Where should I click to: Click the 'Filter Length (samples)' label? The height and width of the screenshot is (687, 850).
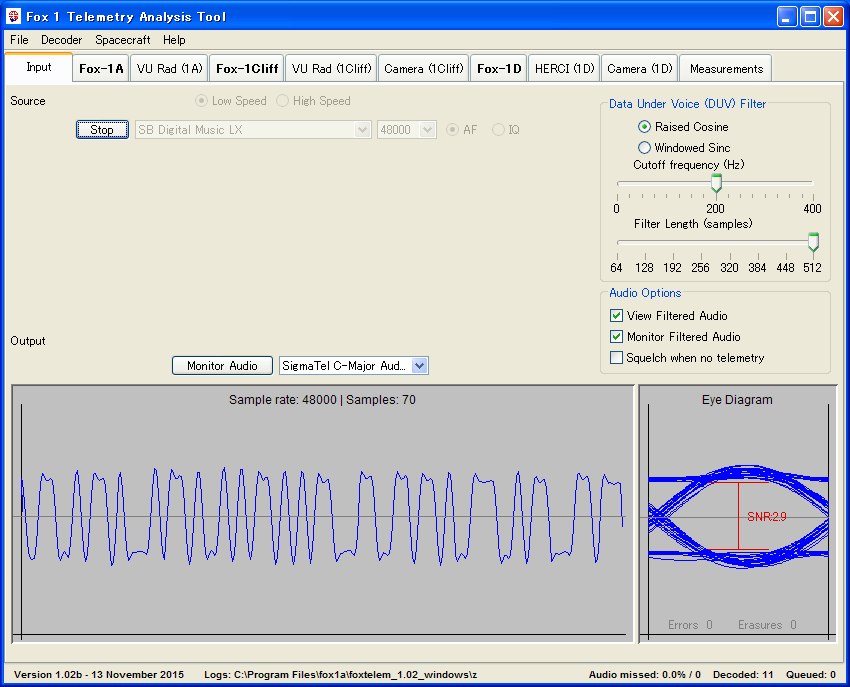point(693,224)
